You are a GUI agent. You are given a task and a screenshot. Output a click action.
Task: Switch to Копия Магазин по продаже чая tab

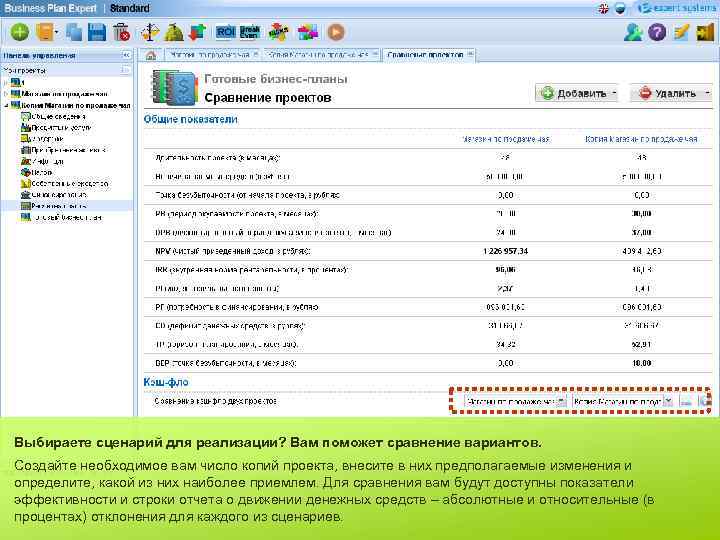(x=318, y=55)
